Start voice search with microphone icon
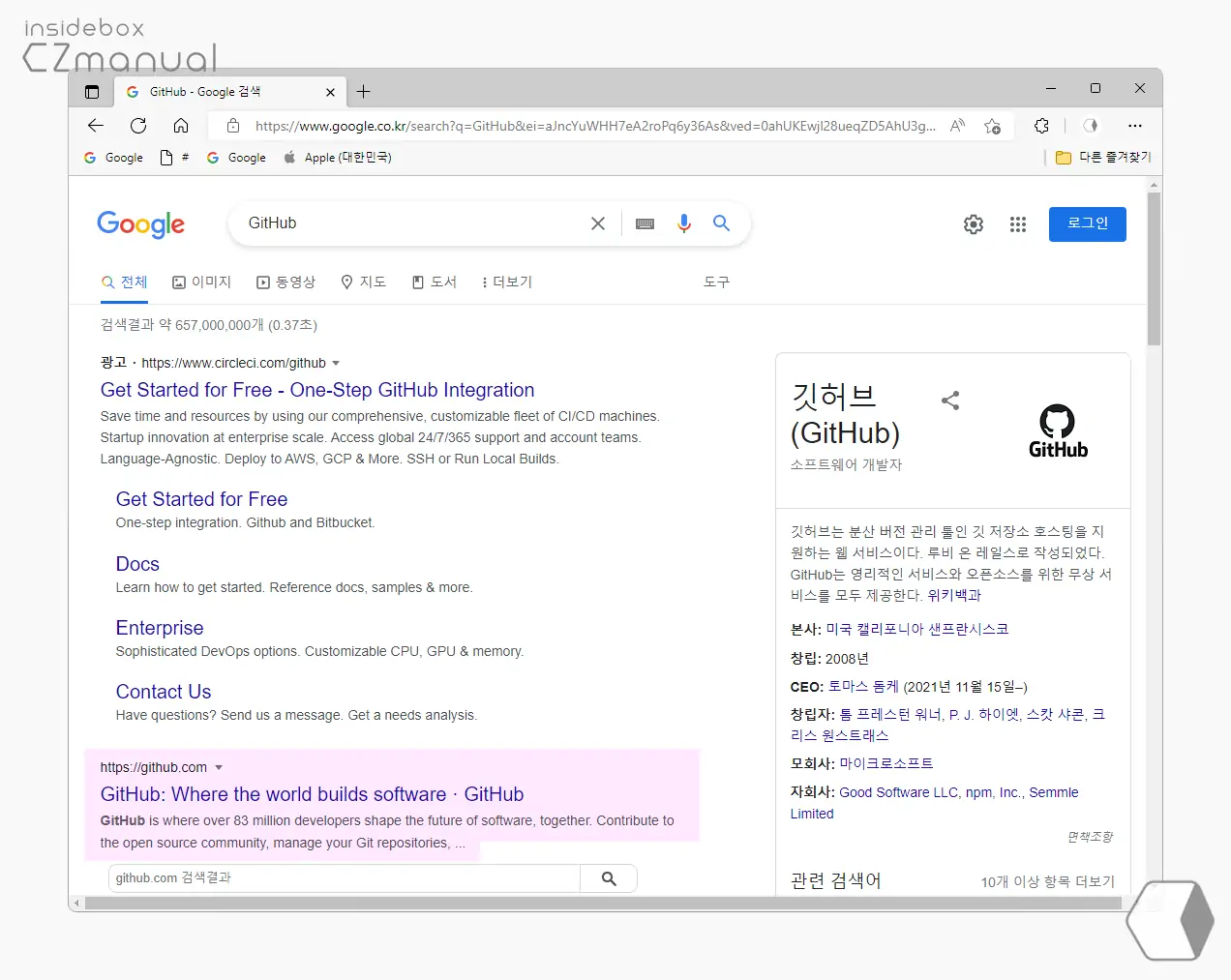 click(x=684, y=223)
